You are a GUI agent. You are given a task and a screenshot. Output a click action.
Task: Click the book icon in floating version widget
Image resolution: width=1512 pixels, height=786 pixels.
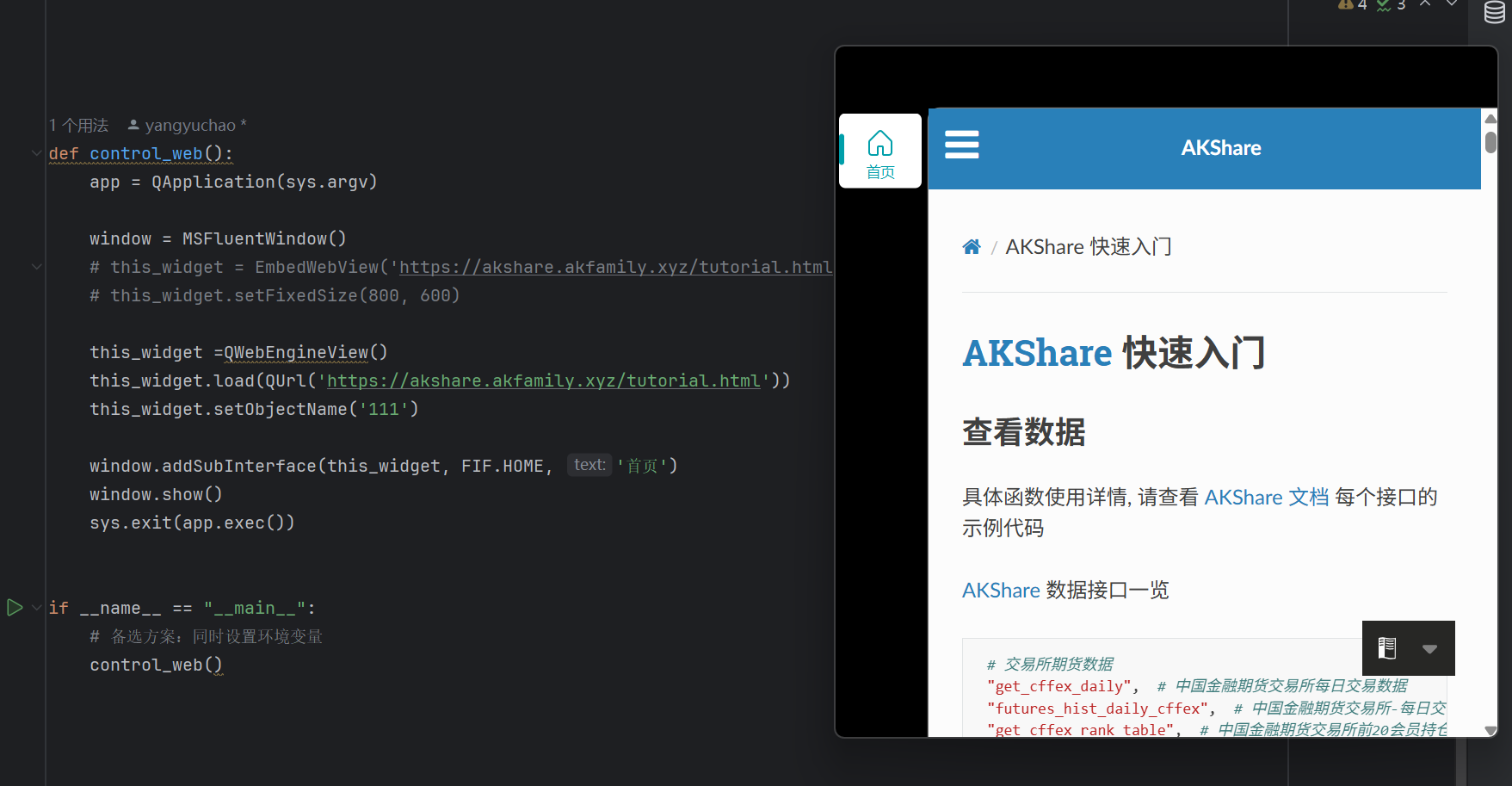click(1387, 648)
